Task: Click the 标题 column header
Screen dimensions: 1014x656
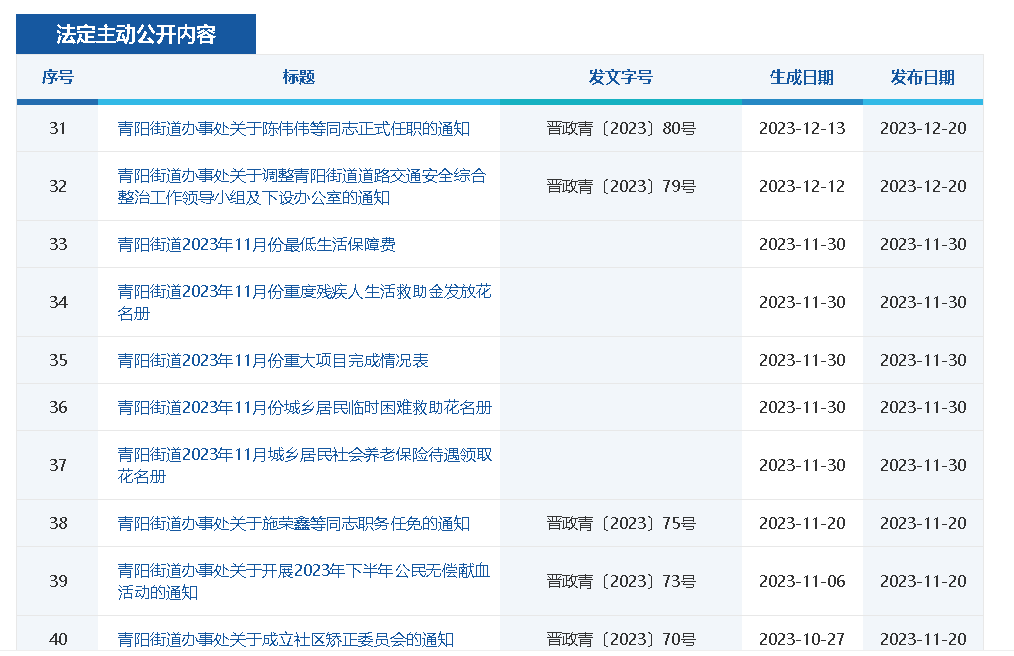Action: coord(299,77)
